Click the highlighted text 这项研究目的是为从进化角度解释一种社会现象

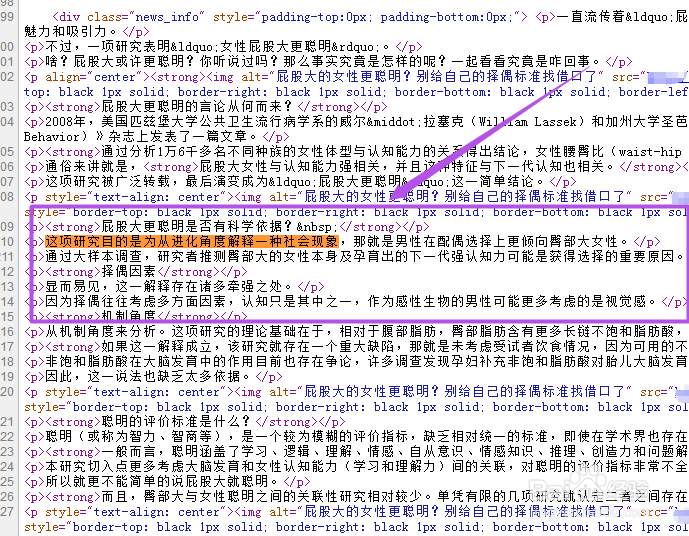(192, 242)
